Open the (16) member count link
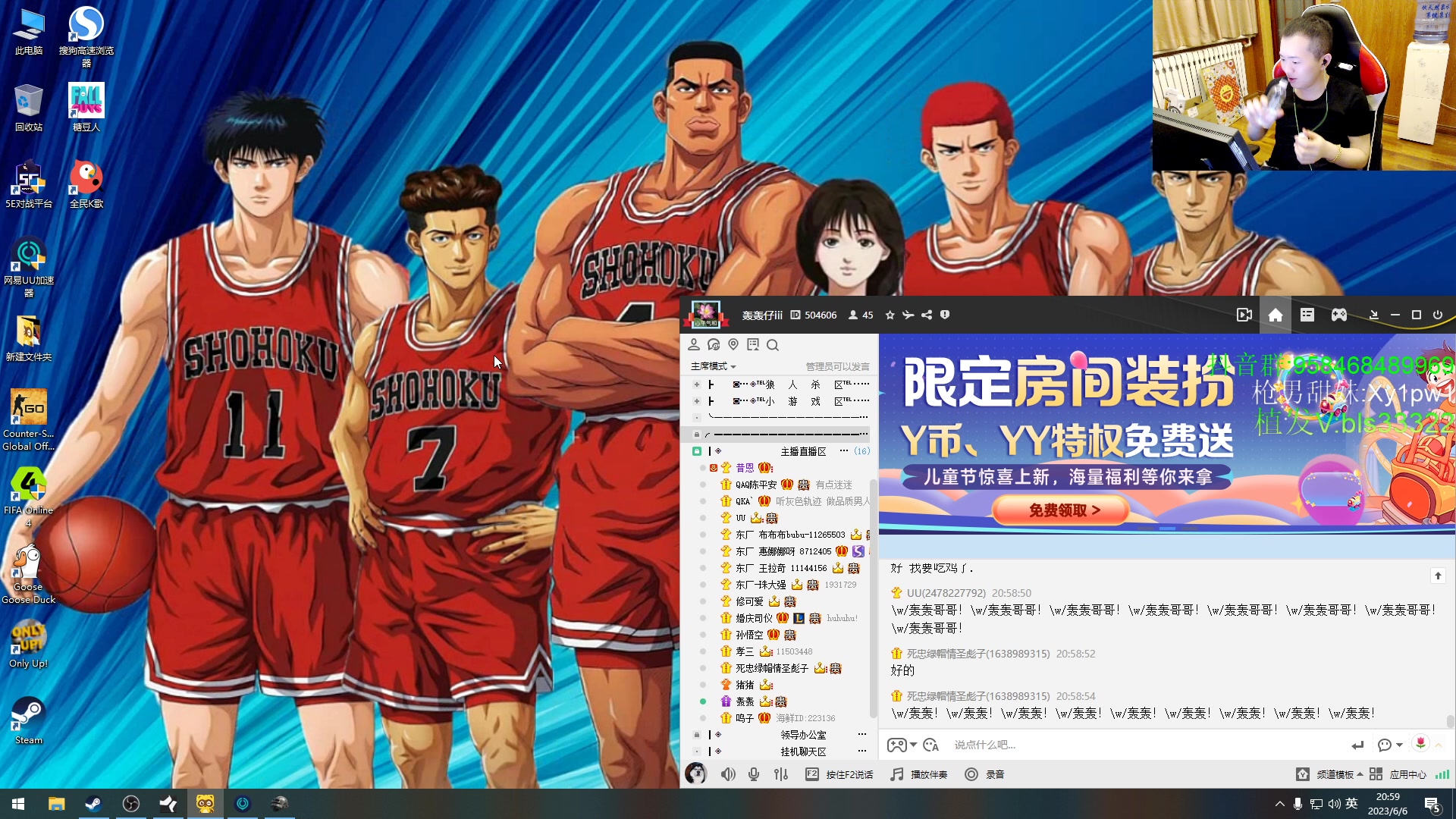1456x819 pixels. 862,450
